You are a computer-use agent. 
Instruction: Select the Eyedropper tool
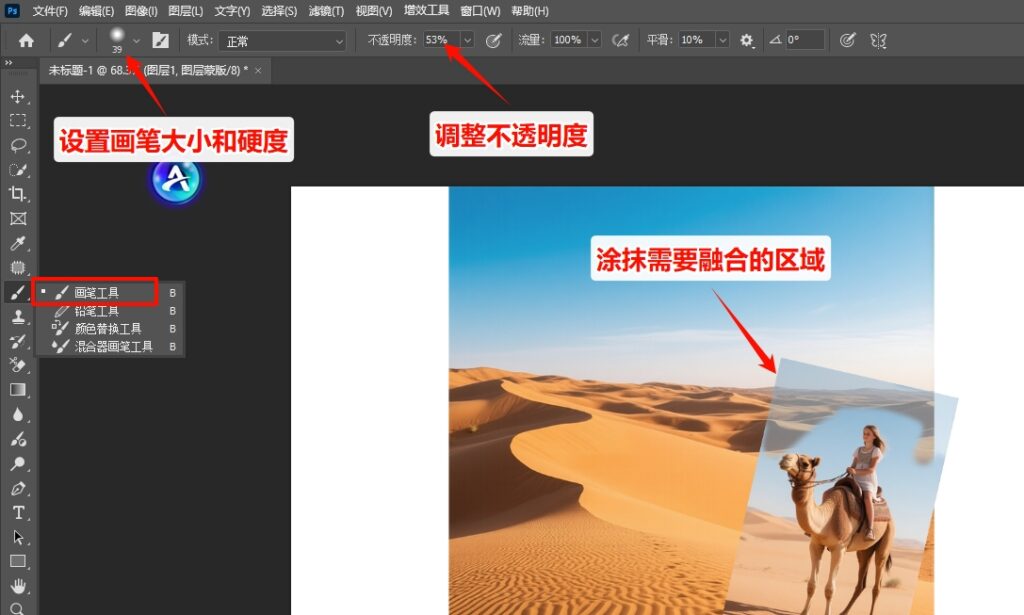pyautogui.click(x=17, y=243)
